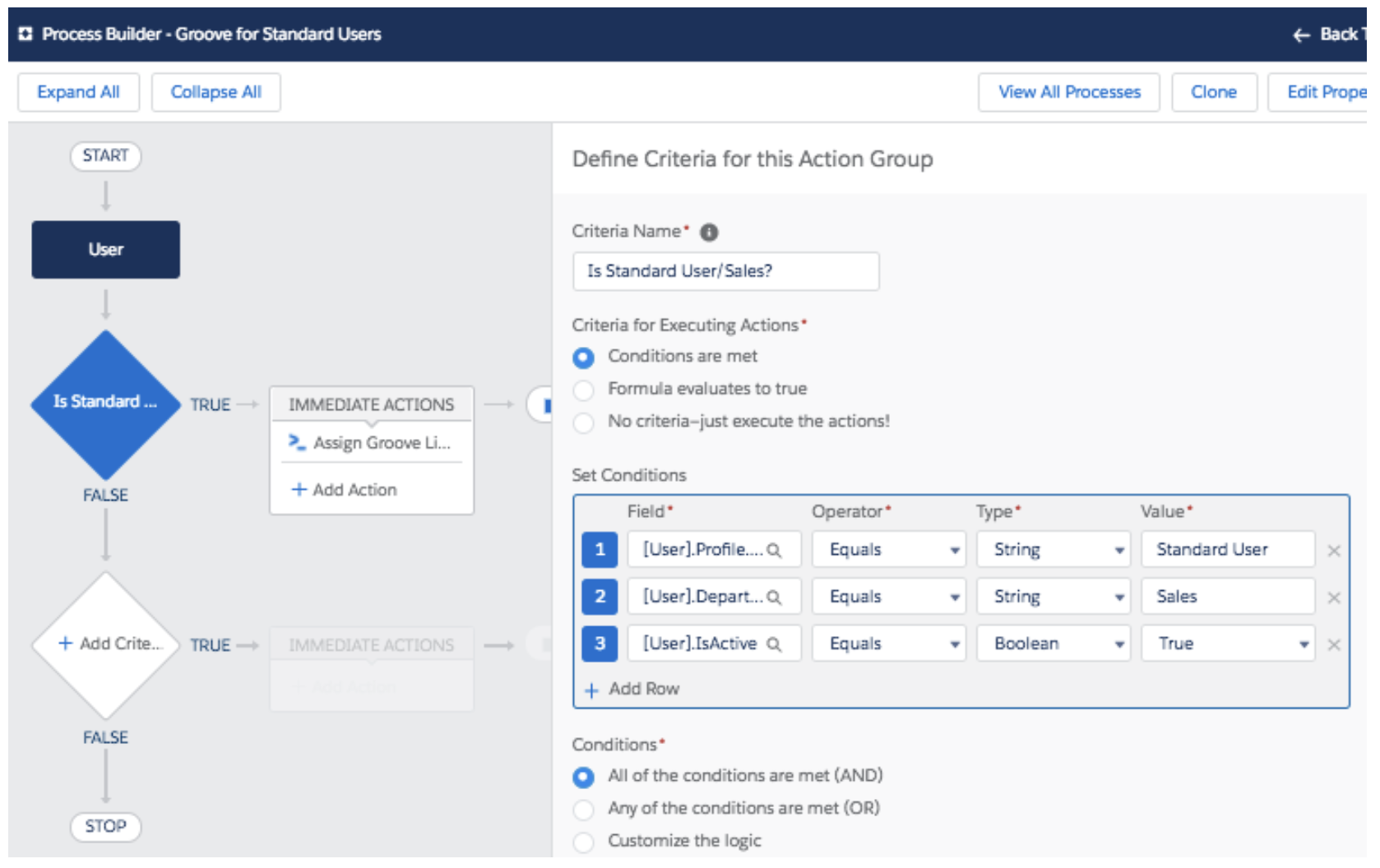Click the [User].IsActive field lookup
The width and height of the screenshot is (1380, 868).
point(715,643)
